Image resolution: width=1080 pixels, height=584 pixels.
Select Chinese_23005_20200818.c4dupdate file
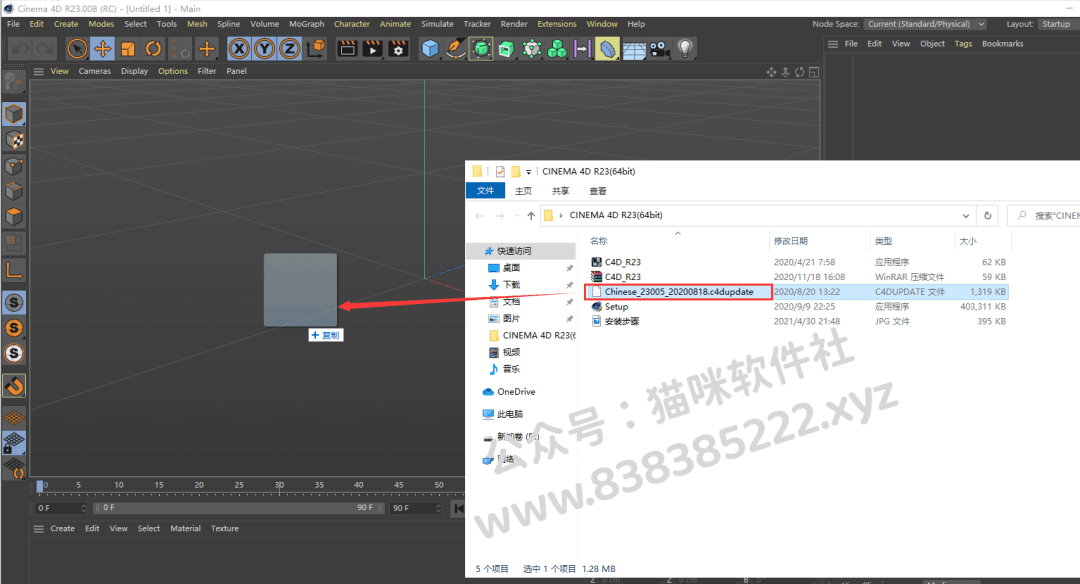tap(678, 292)
